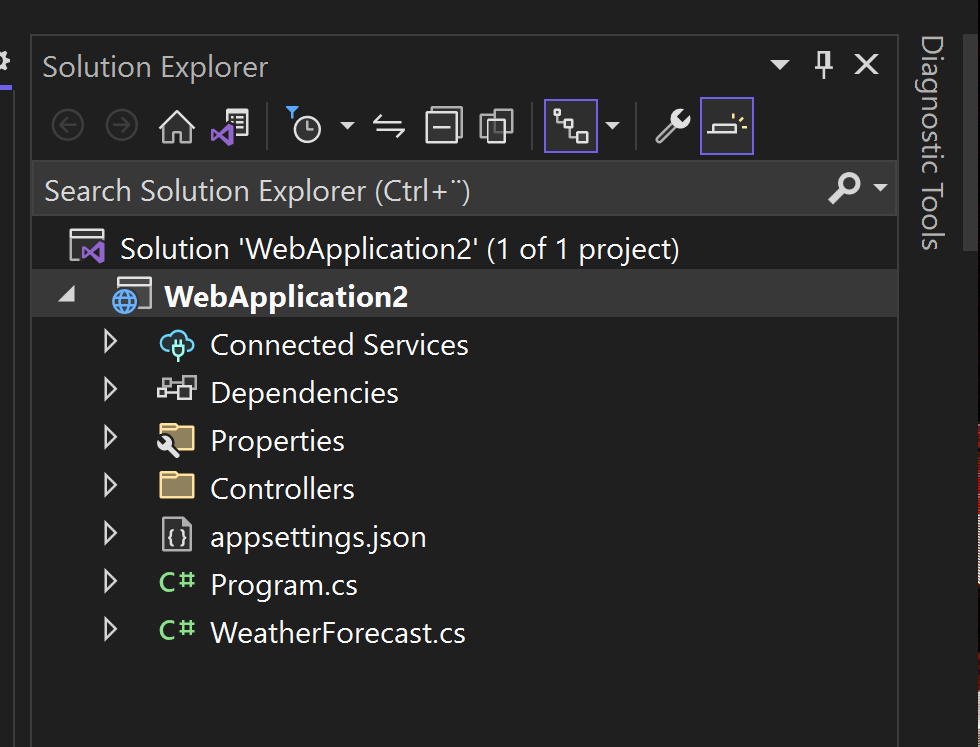Open the window position dropdown arrow in title bar

pyautogui.click(x=779, y=64)
